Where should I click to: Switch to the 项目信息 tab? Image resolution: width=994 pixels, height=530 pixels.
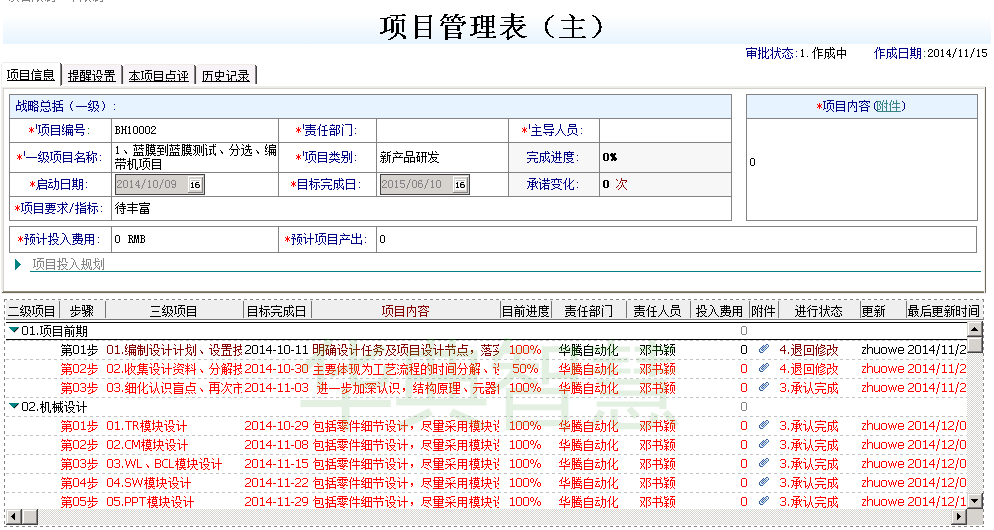pos(30,75)
